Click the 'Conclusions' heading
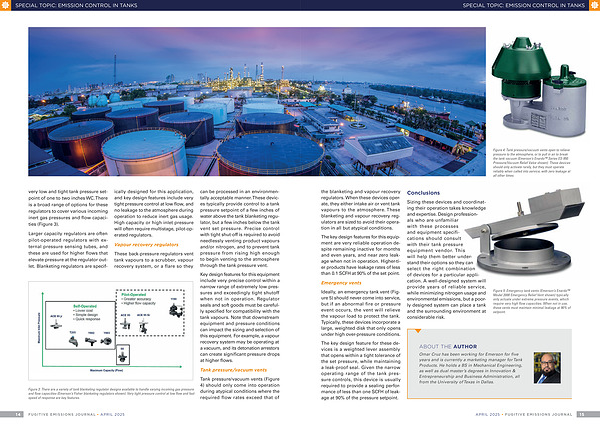This screenshot has width=600, height=424. (x=423, y=193)
